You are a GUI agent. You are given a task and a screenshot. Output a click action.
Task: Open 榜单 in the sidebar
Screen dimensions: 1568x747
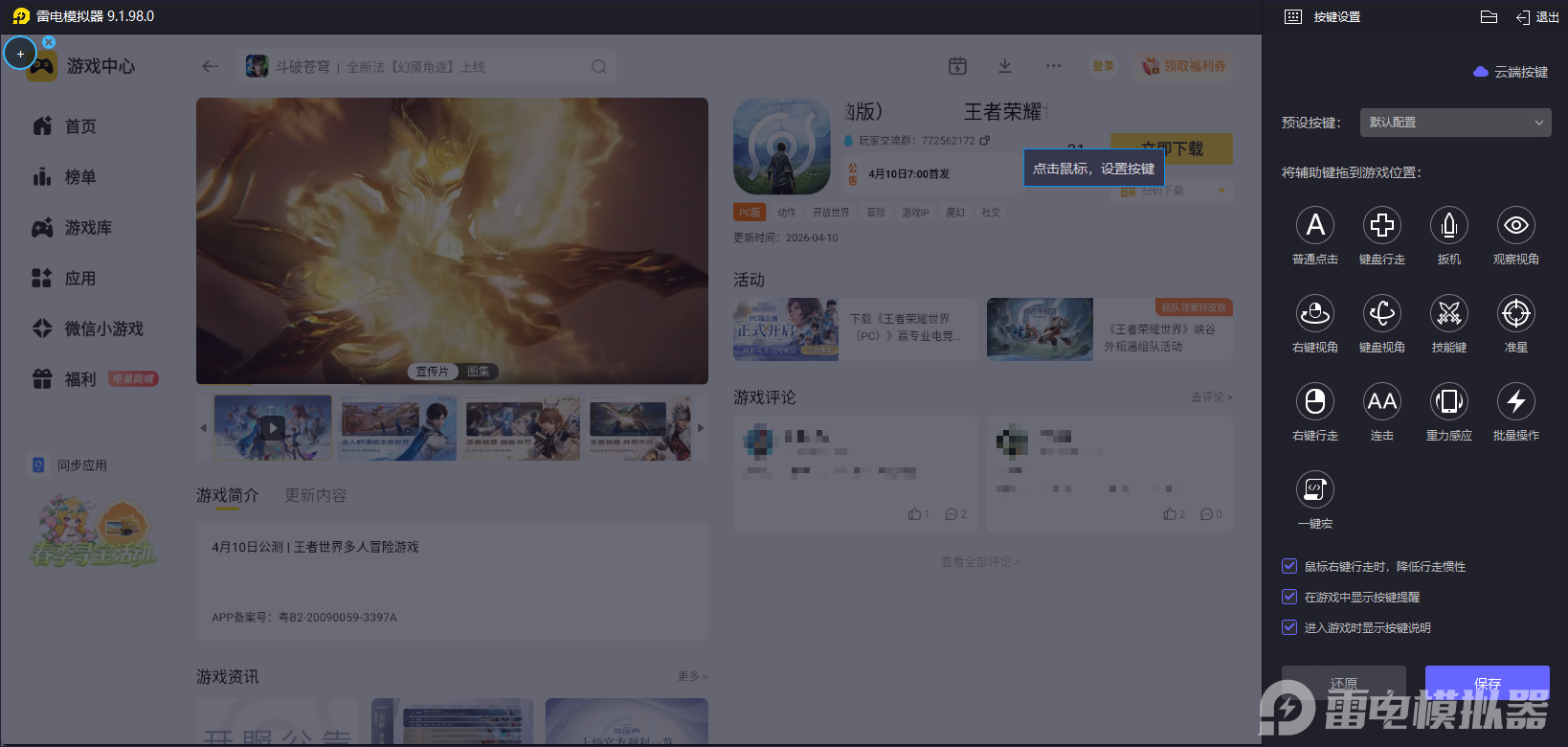click(65, 177)
